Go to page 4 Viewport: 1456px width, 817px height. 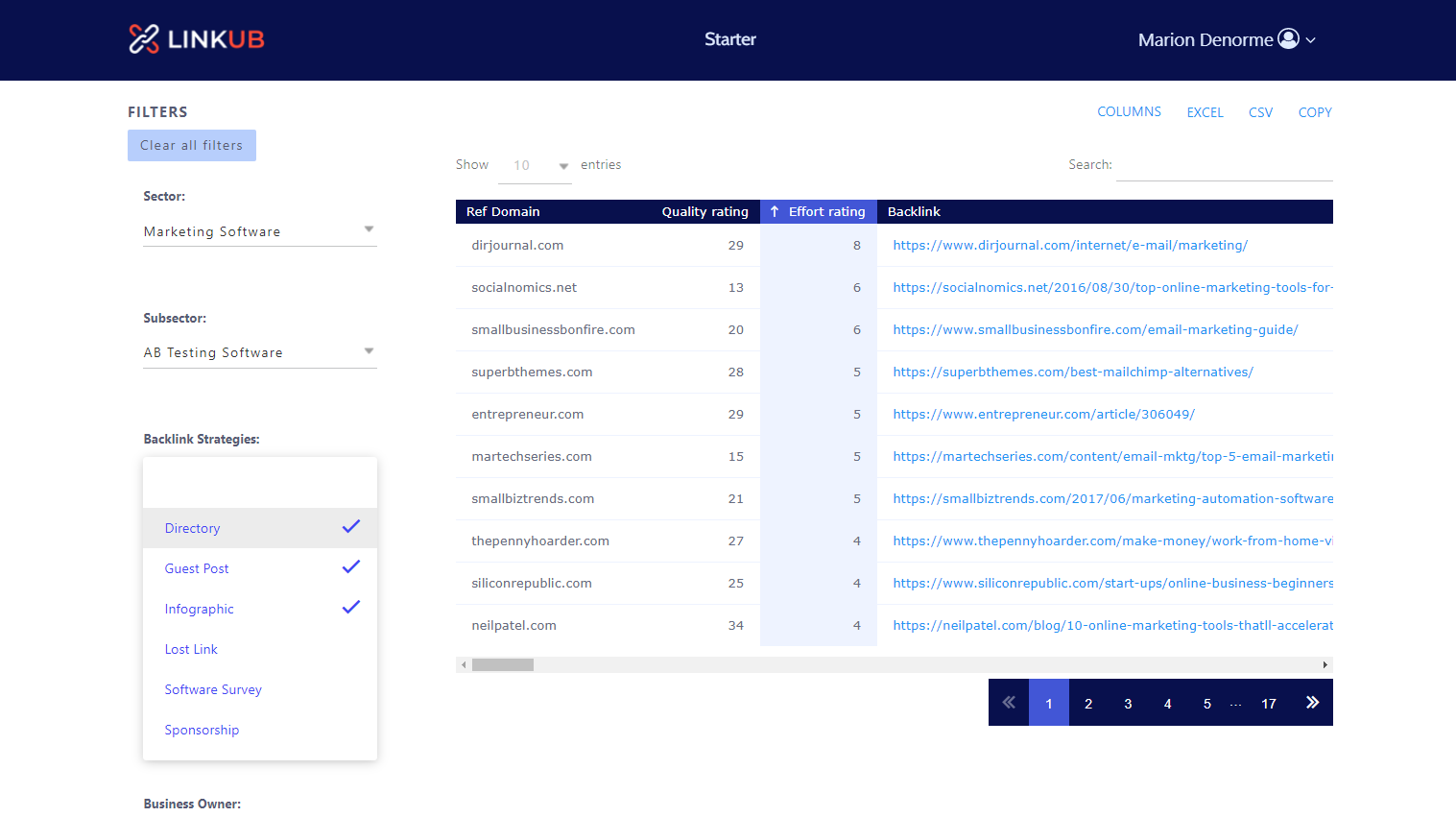point(1168,703)
